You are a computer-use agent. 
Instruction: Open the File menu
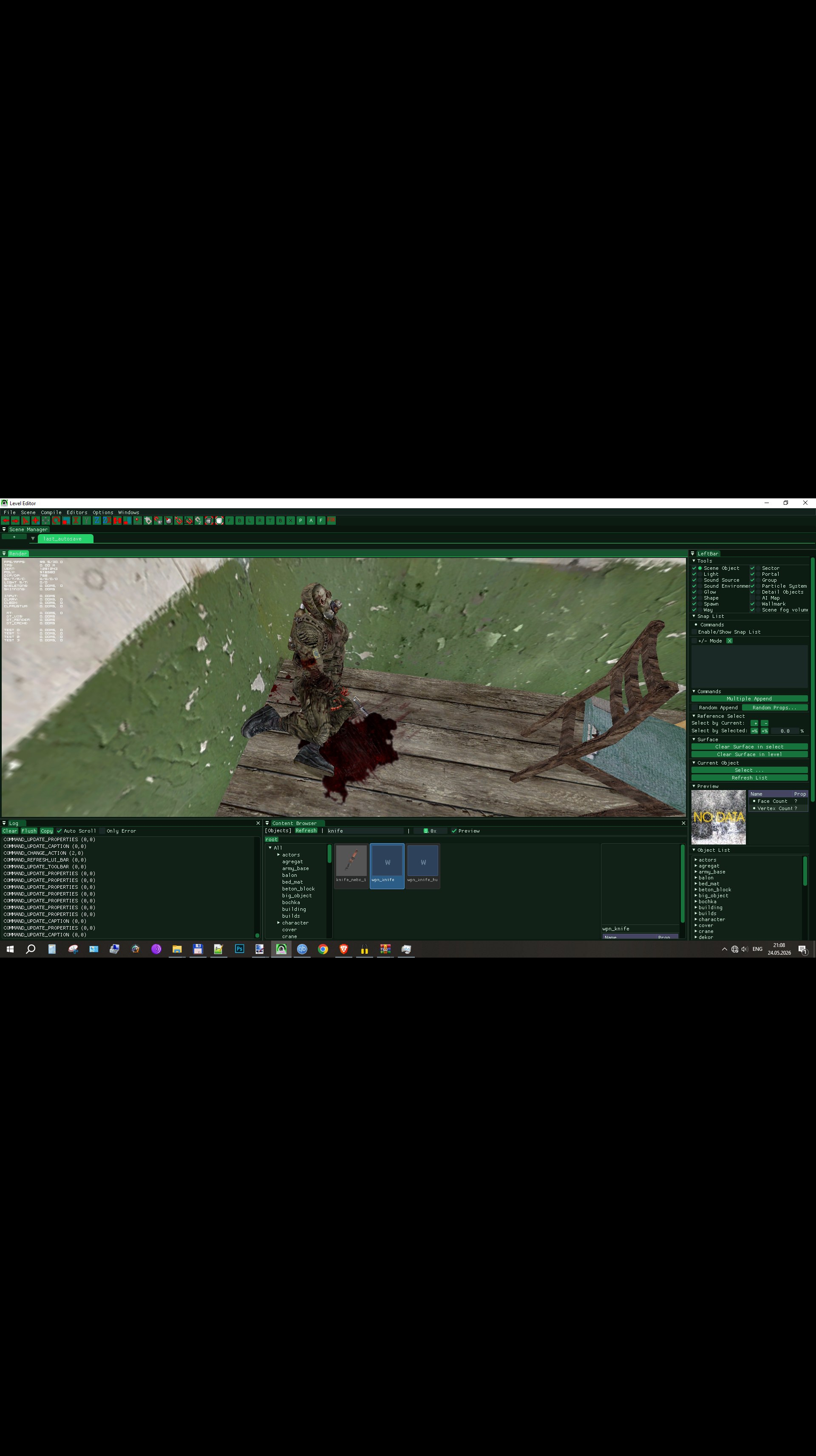[x=10, y=512]
